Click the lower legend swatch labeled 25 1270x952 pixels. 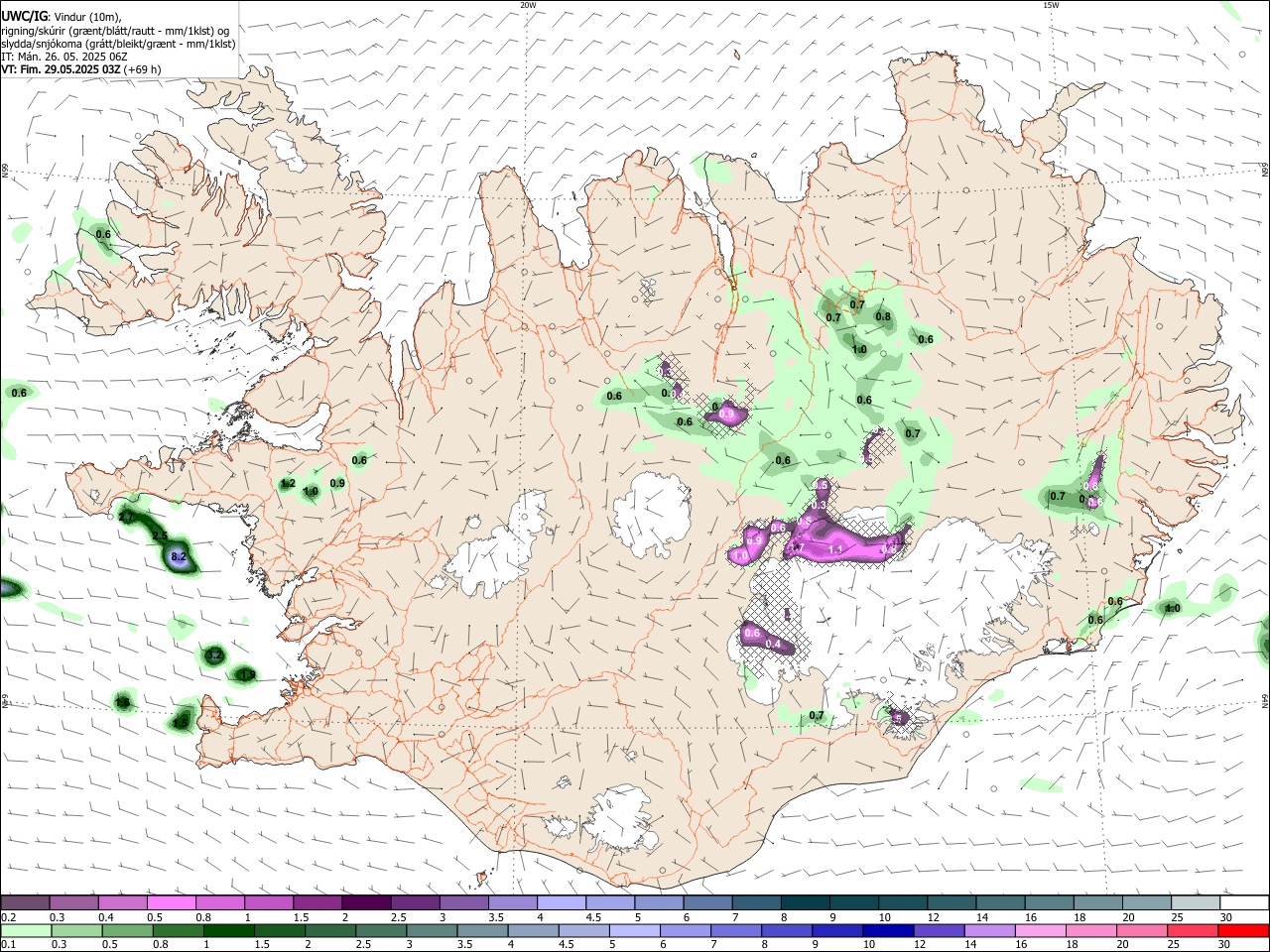(x=1194, y=930)
